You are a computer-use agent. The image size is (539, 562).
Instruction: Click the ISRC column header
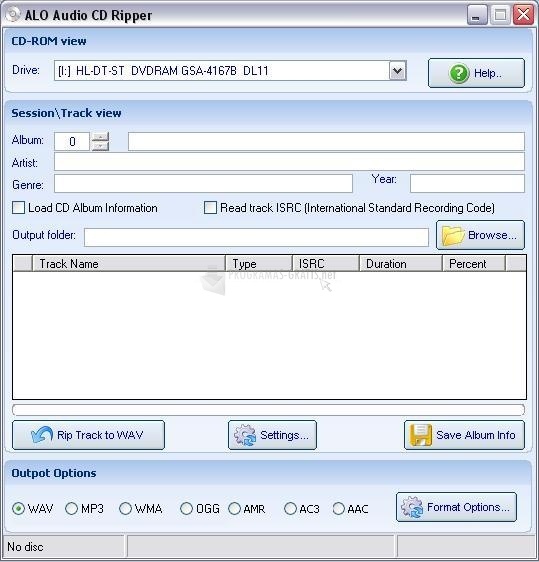click(325, 263)
